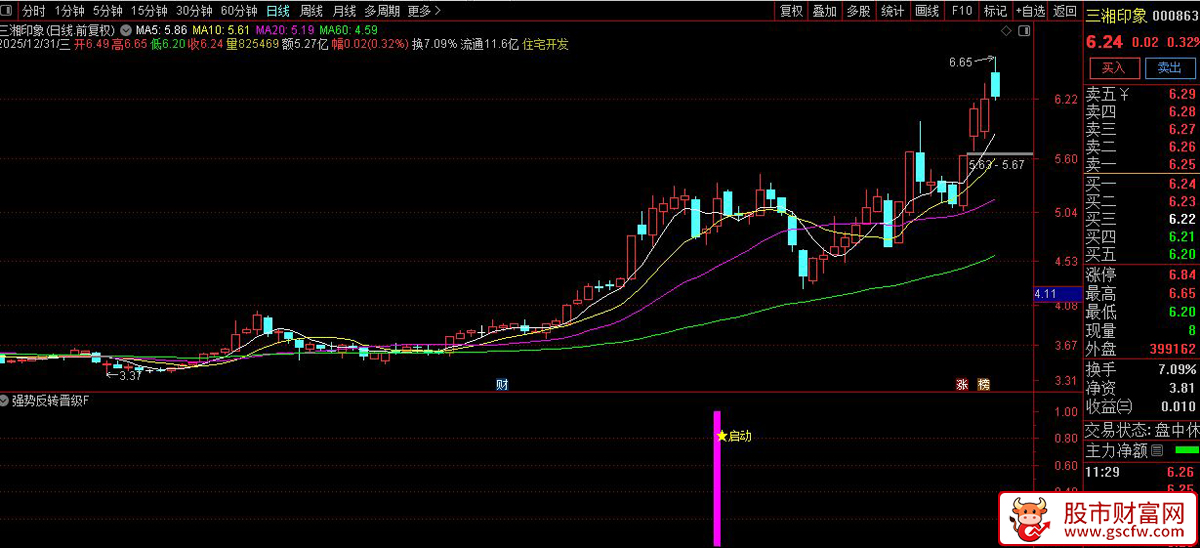Image resolution: width=1200 pixels, height=548 pixels.
Task: Expand the MA indicator settings dropdown arrow
Action: 124,30
